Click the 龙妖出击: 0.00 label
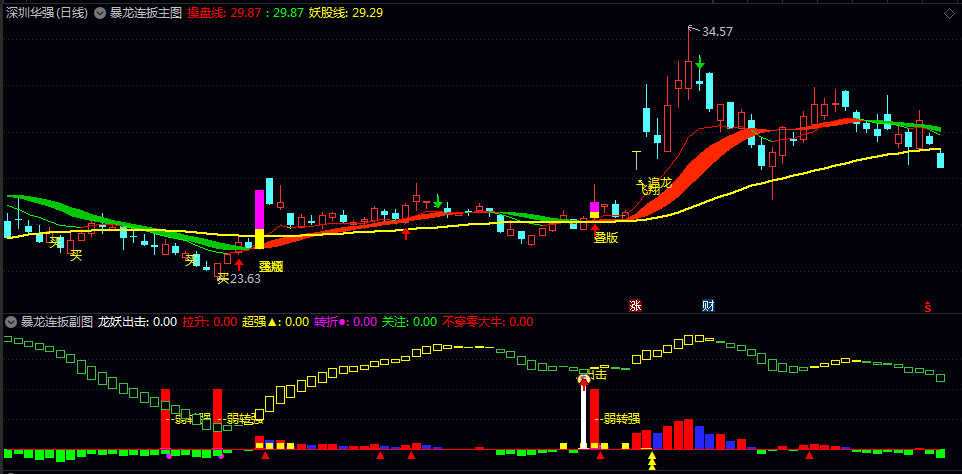This screenshot has width=962, height=474. [137, 322]
